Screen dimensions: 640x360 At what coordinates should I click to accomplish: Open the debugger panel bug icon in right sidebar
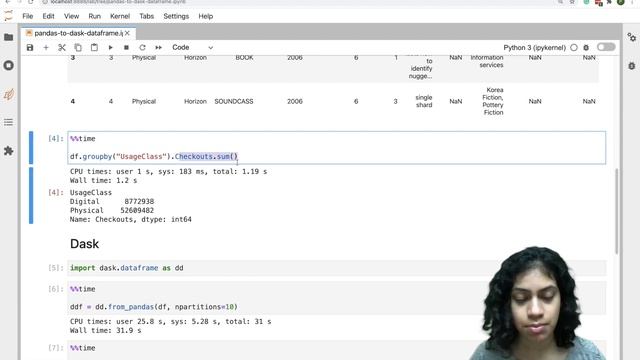click(631, 66)
